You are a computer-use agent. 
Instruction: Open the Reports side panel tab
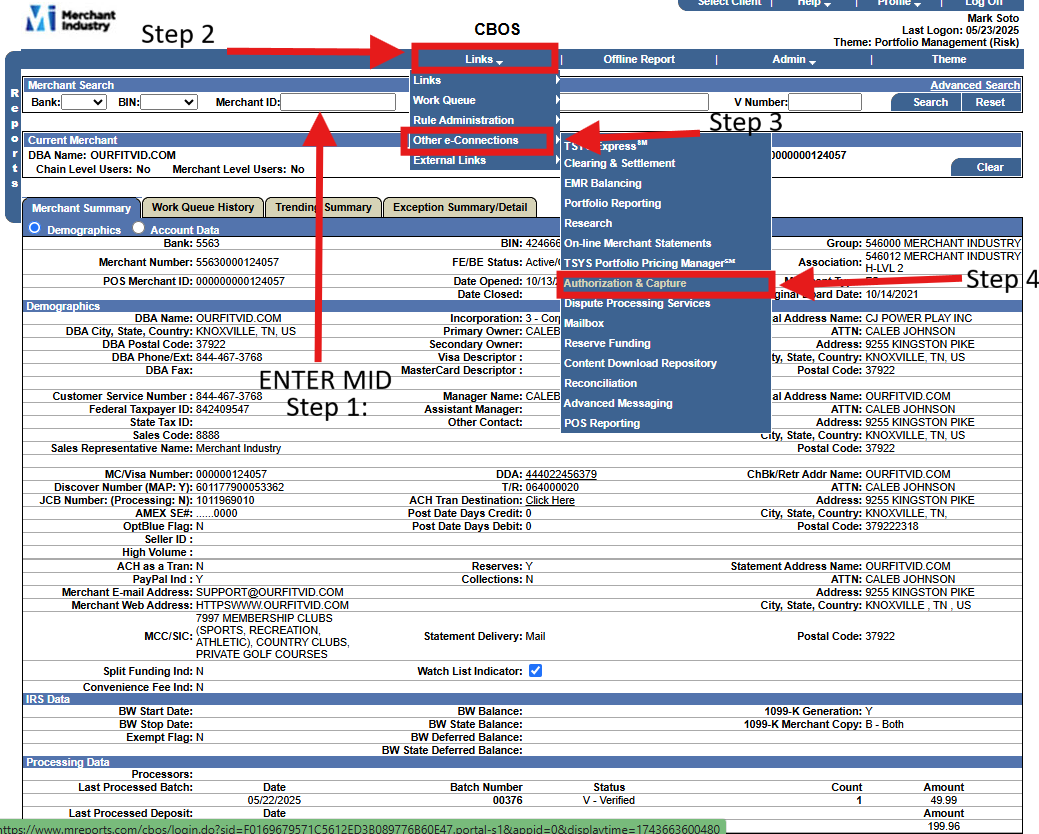coord(14,138)
